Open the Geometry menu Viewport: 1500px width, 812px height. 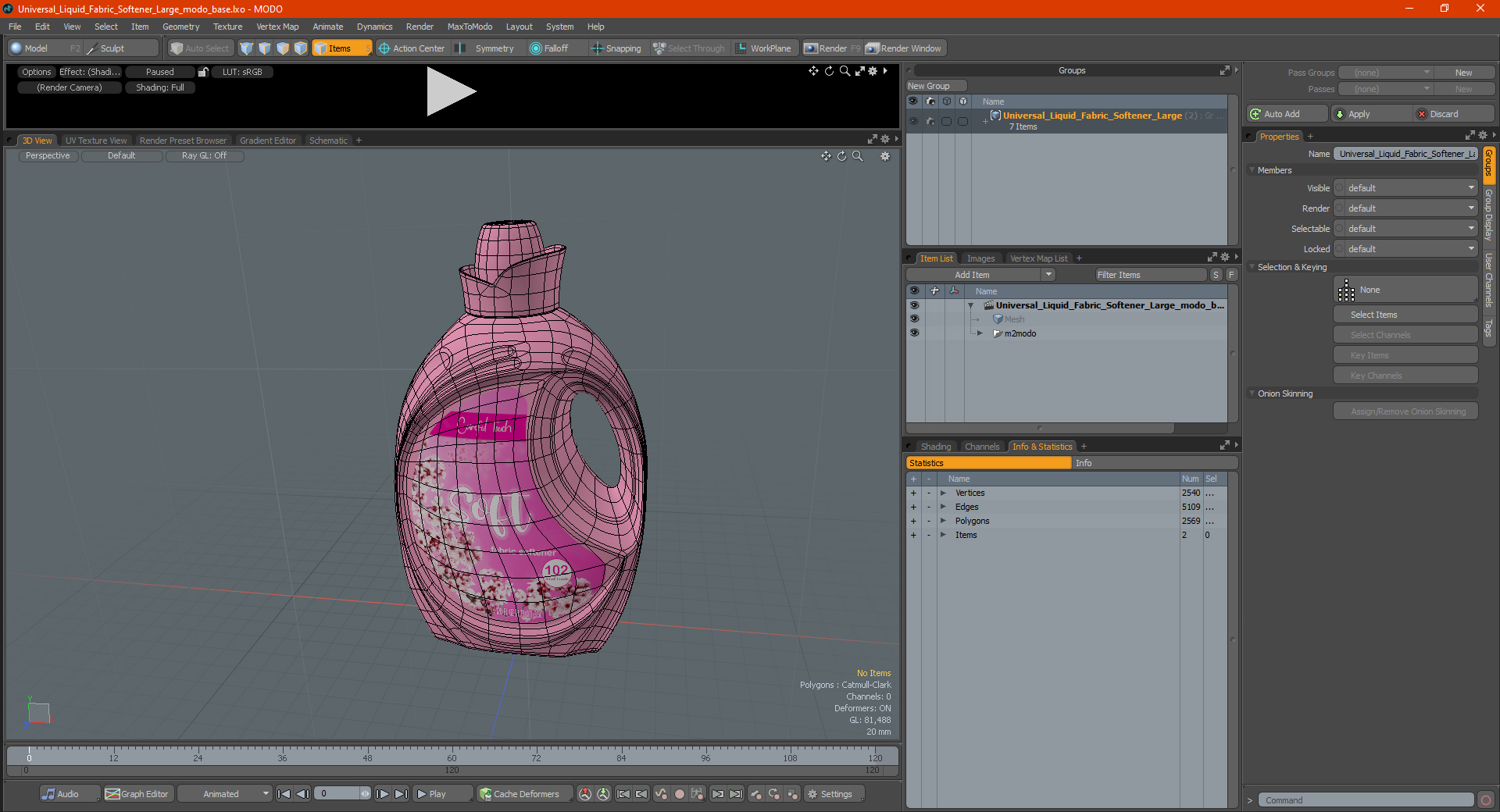coord(180,27)
